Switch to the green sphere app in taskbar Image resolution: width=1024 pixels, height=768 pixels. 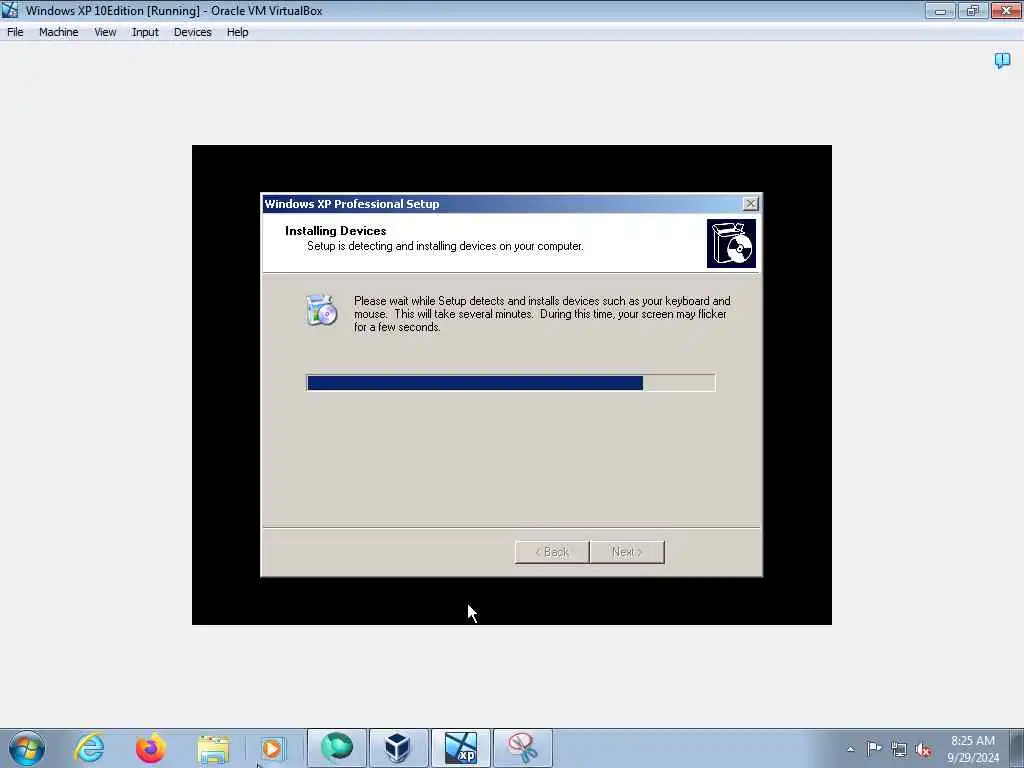337,748
